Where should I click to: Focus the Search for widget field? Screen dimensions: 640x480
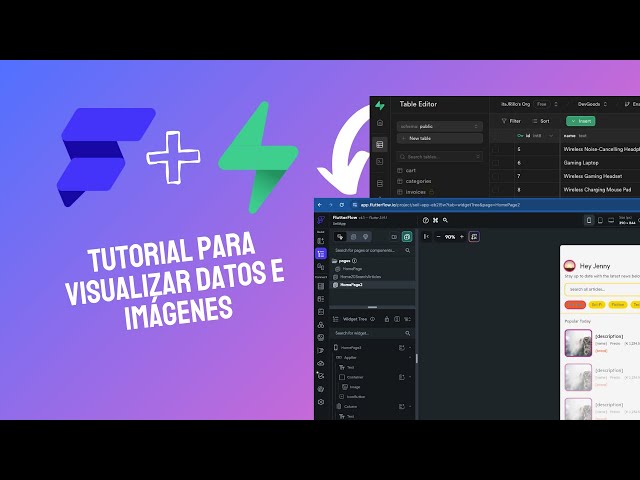372,333
